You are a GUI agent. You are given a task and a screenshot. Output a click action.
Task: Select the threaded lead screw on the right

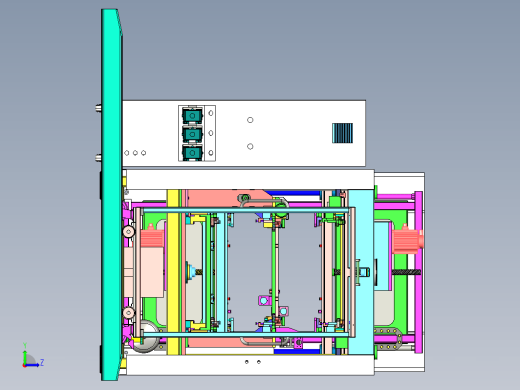tap(407, 272)
